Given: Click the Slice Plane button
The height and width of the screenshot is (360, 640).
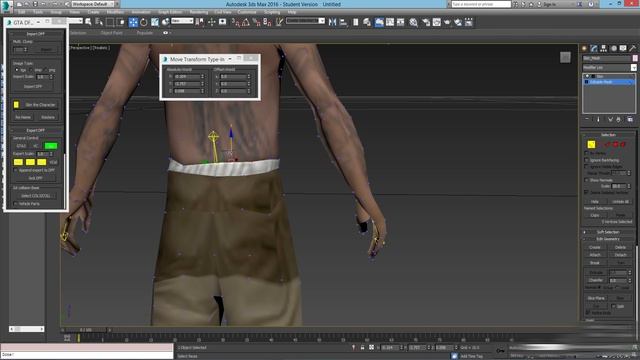Looking at the screenshot, I should click(596, 298).
